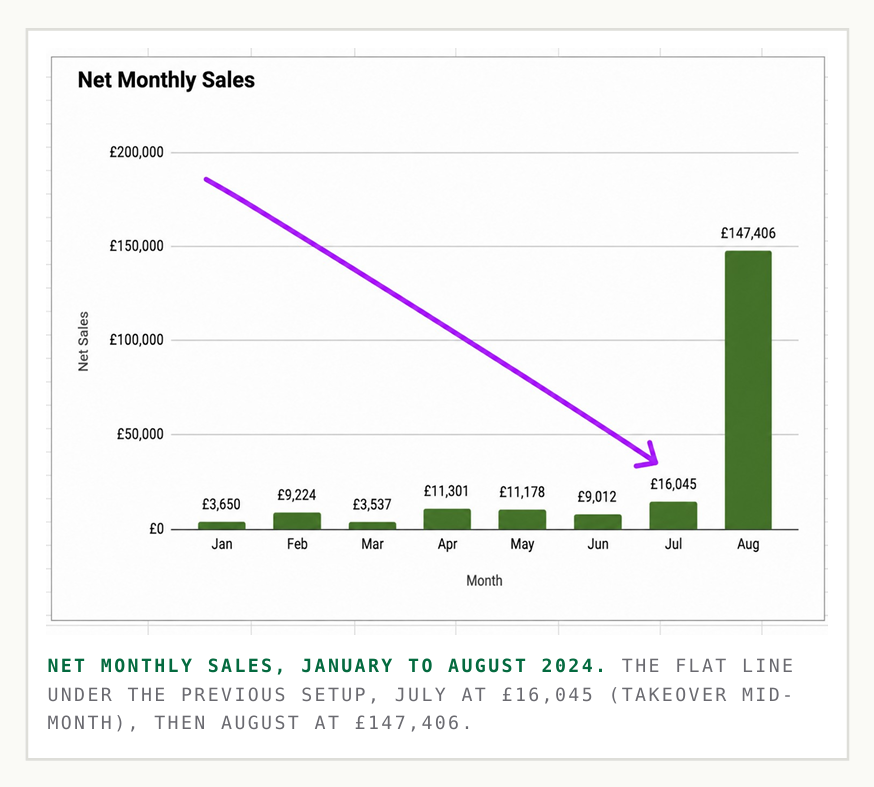Select the March sales bar
The width and height of the screenshot is (874, 787).
coord(372,526)
